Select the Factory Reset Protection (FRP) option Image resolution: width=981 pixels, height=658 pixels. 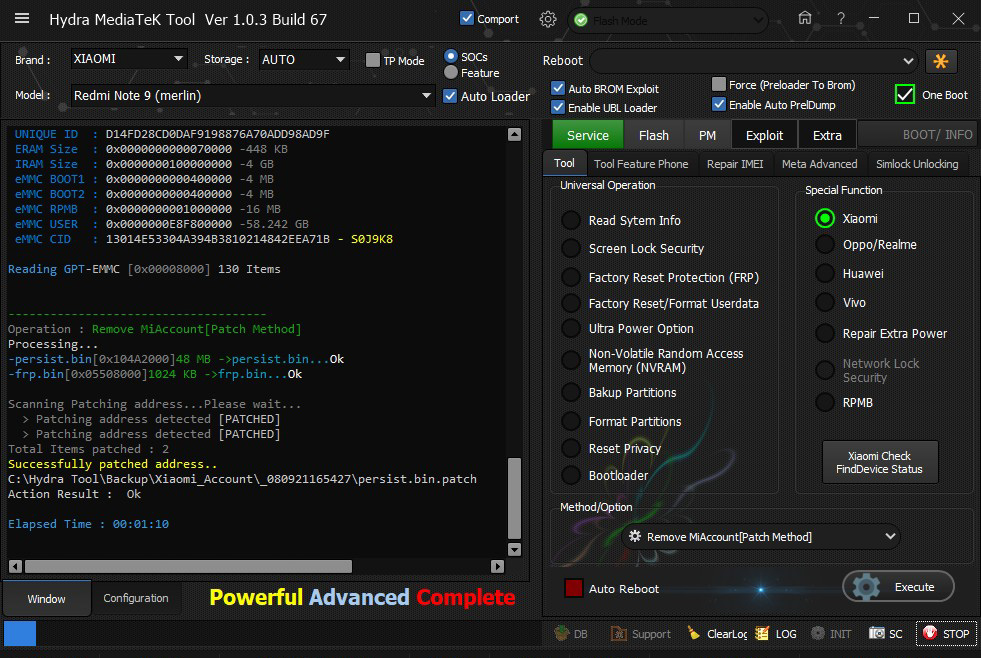[570, 277]
